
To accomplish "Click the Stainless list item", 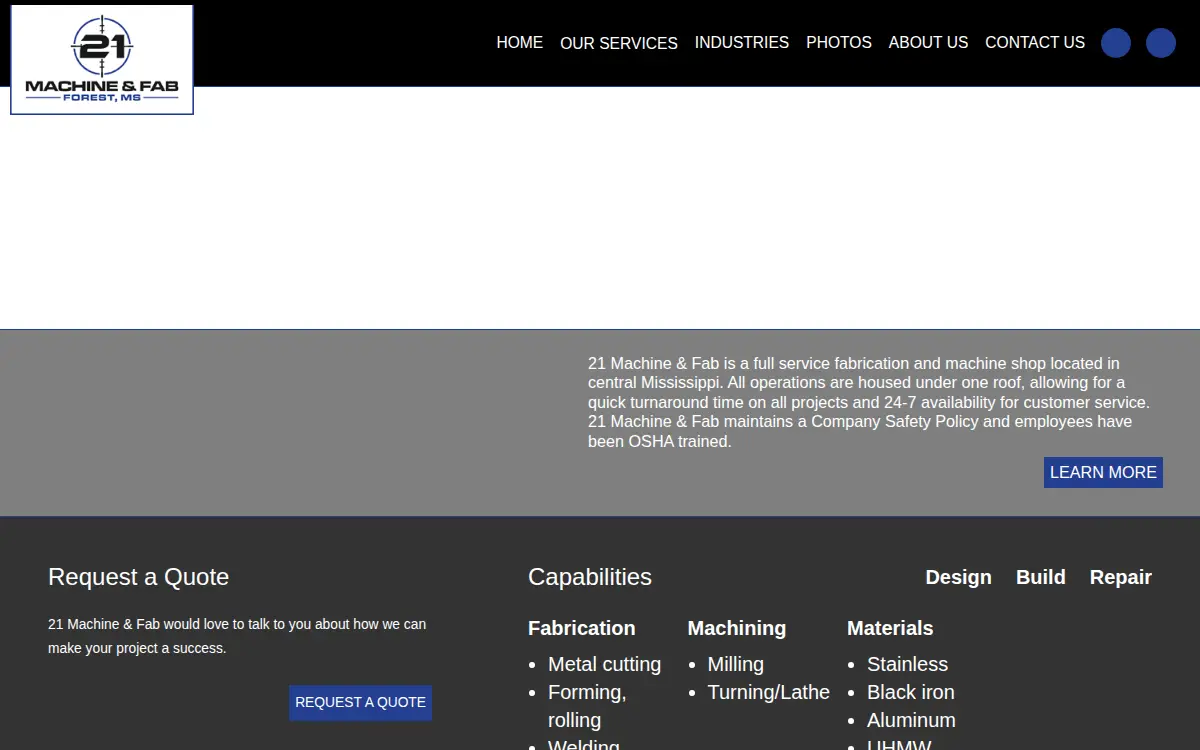I will coord(908,664).
